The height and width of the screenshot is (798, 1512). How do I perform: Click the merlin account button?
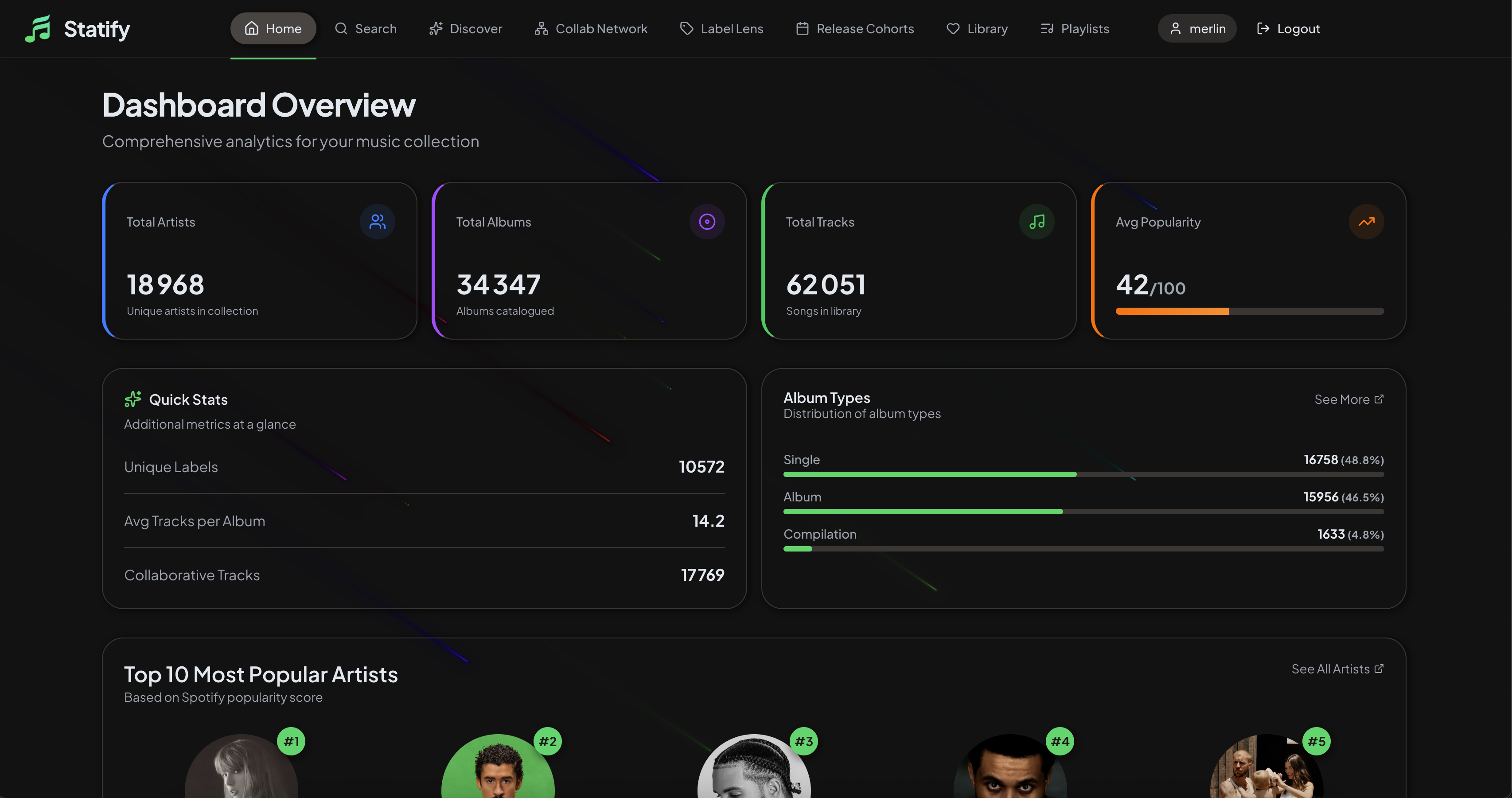[1196, 28]
